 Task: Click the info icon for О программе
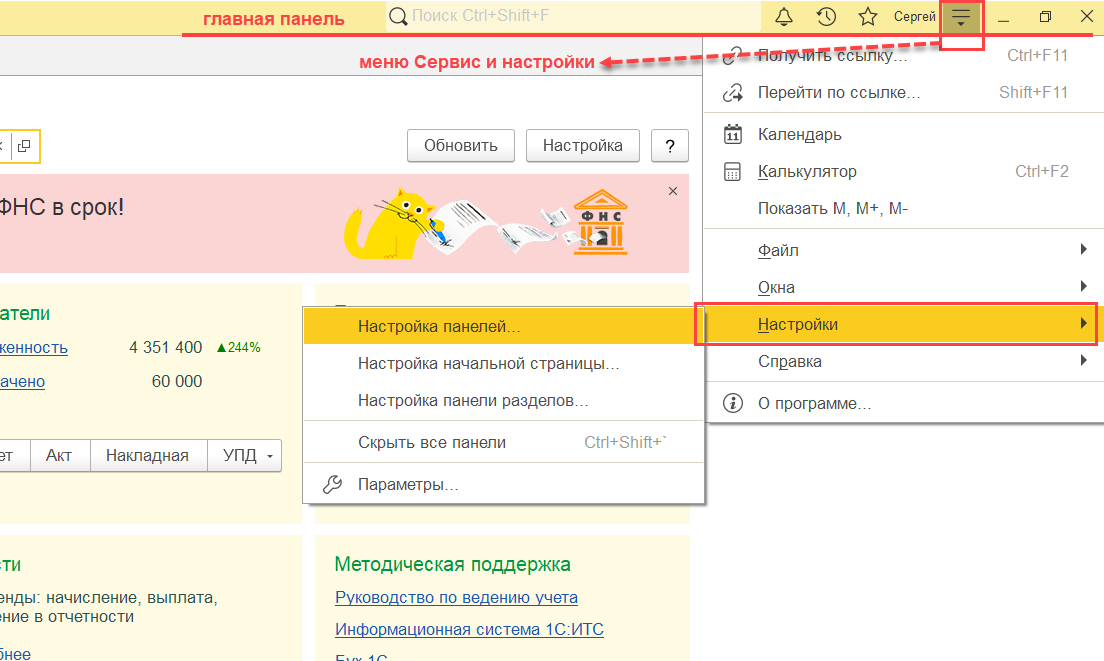click(x=733, y=403)
